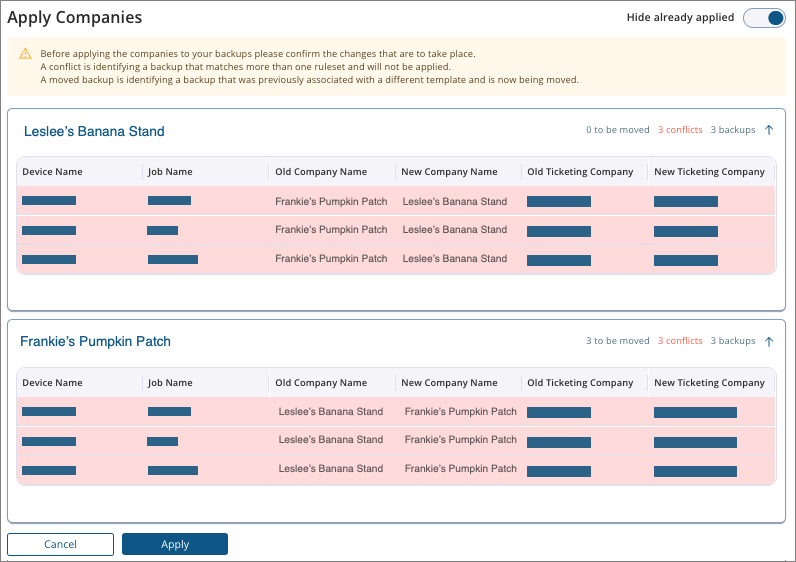Open Frankie's Pumpkin Patch company heading
Viewport: 796px width, 562px height.
pos(95,341)
